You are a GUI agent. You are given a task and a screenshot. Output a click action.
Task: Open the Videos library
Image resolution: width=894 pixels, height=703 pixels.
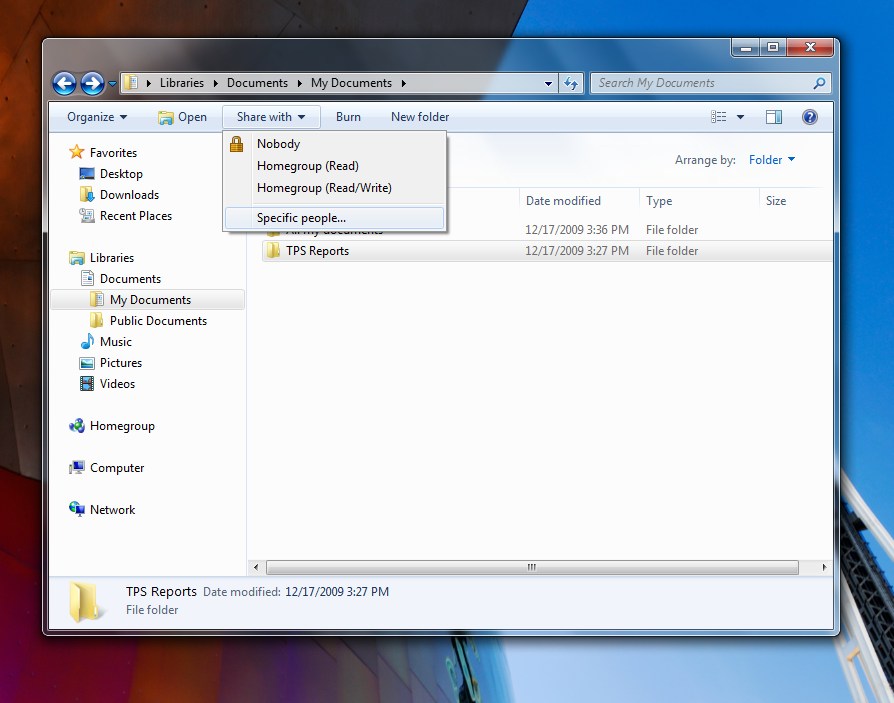tap(117, 384)
